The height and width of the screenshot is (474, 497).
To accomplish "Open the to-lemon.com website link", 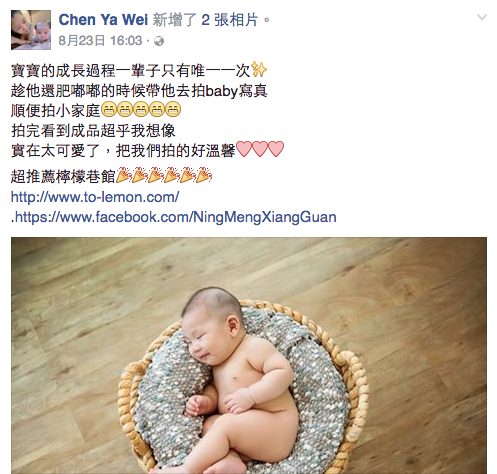I will pyautogui.click(x=95, y=197).
